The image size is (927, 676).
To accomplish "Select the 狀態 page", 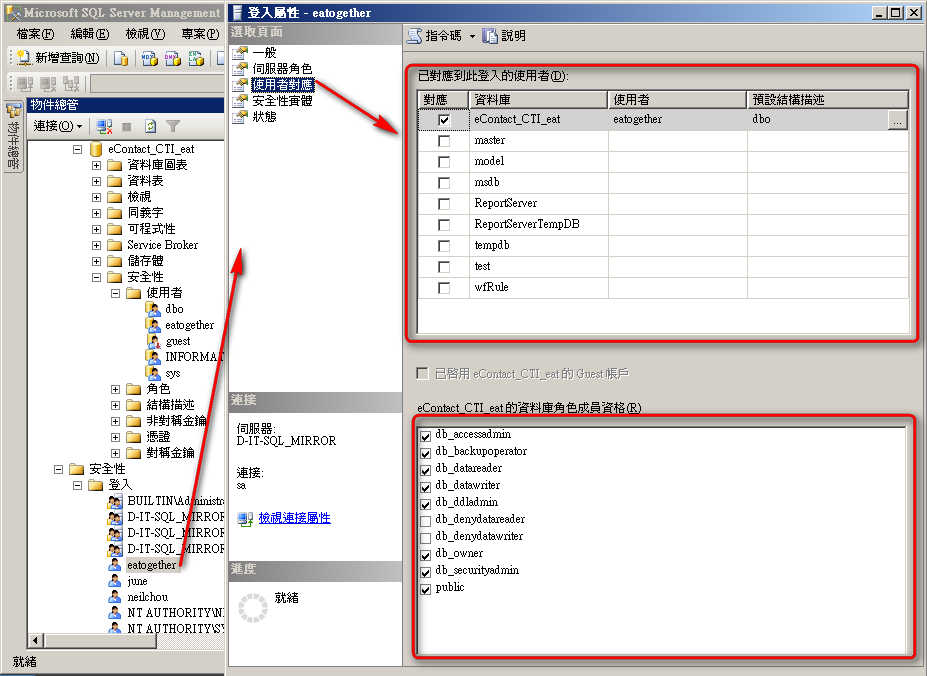I will tap(264, 117).
